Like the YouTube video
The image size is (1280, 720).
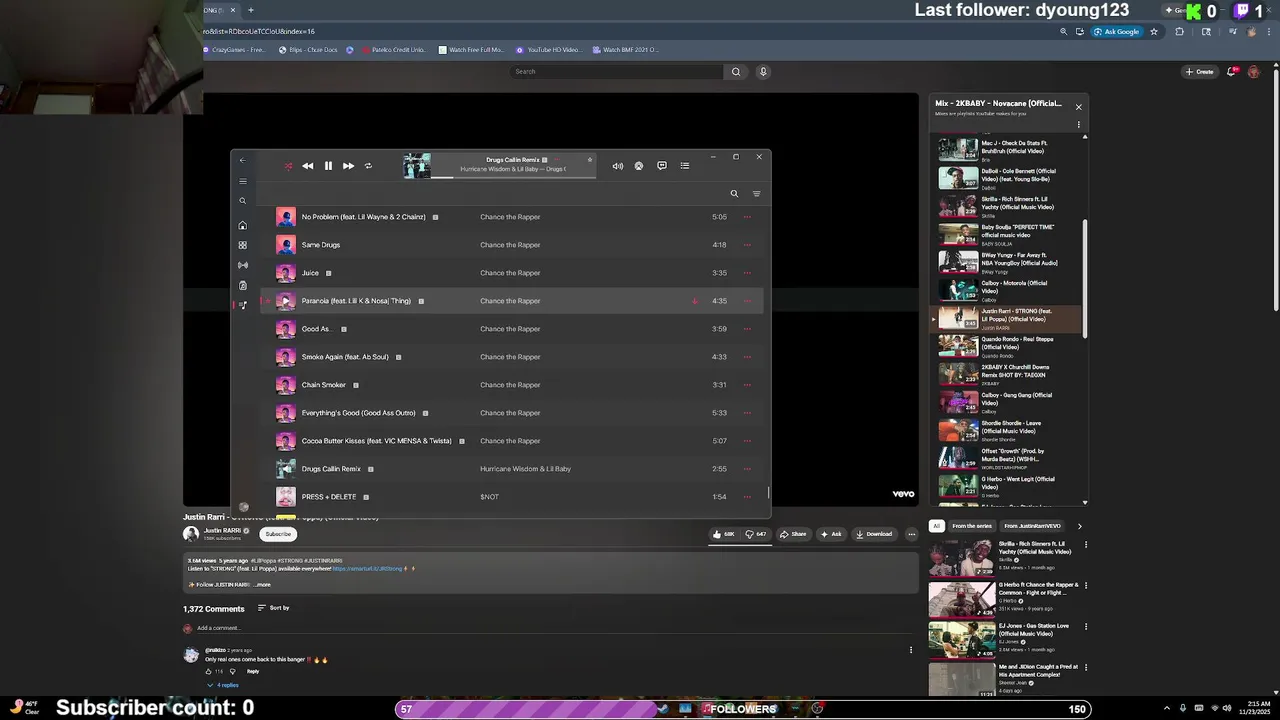click(724, 534)
